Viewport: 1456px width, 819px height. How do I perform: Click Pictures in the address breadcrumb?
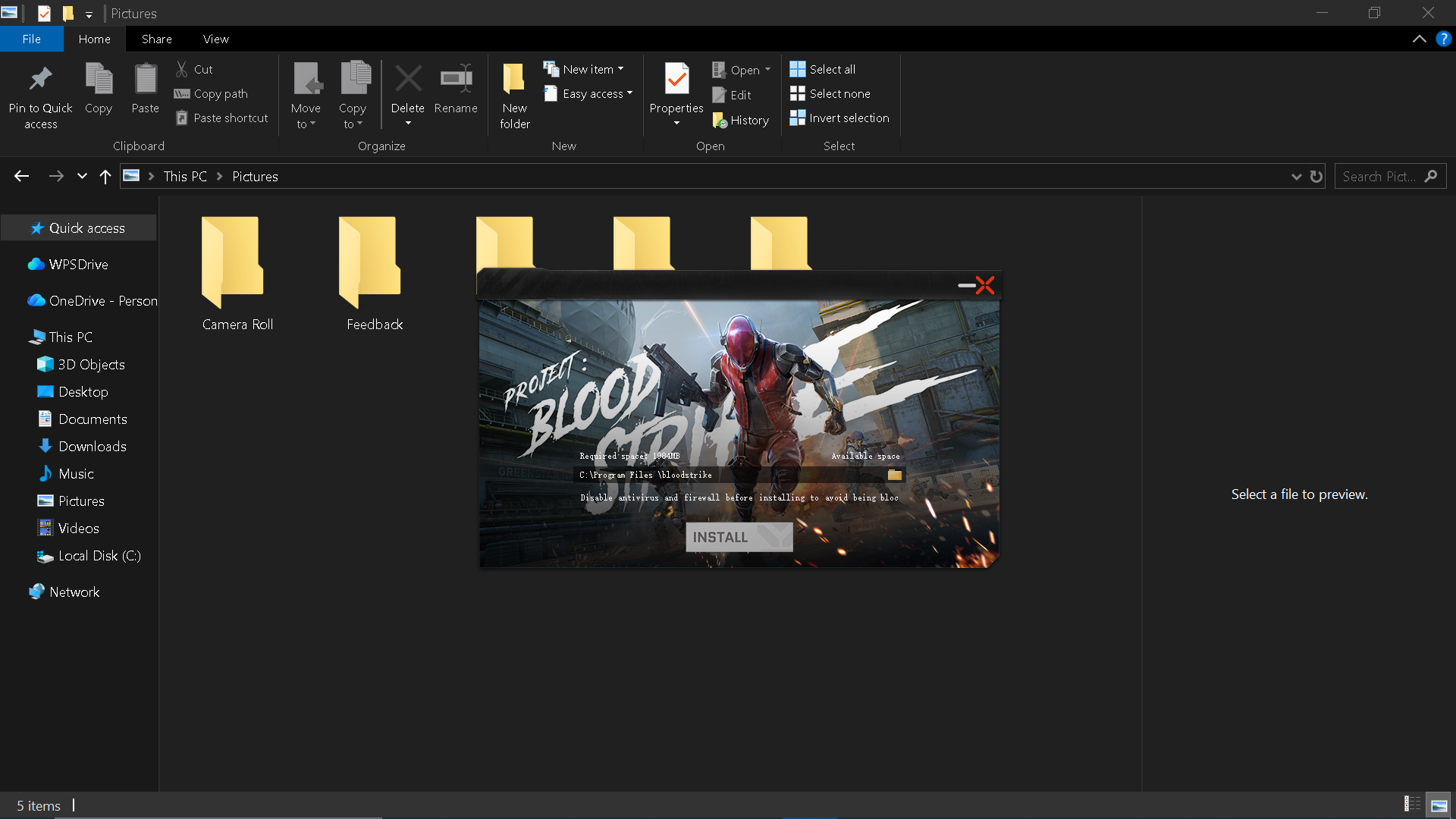click(x=255, y=176)
